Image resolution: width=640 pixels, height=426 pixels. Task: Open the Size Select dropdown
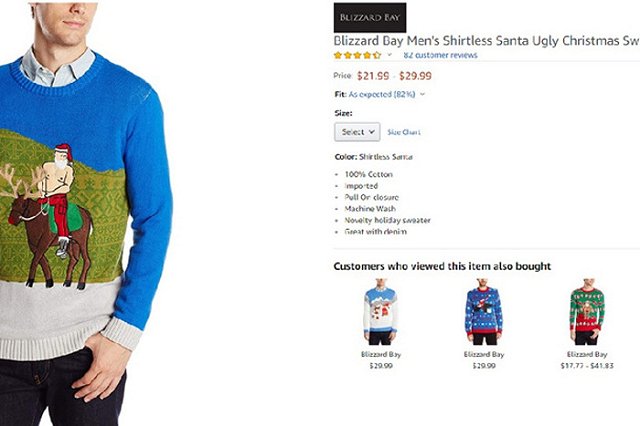point(357,132)
